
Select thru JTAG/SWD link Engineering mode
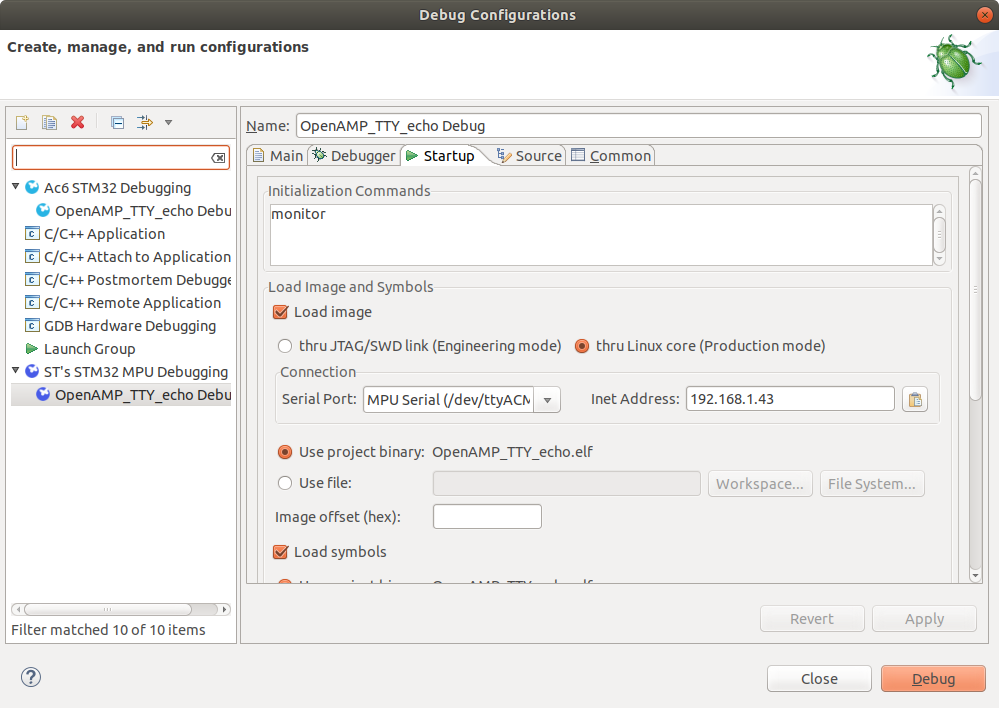point(285,346)
